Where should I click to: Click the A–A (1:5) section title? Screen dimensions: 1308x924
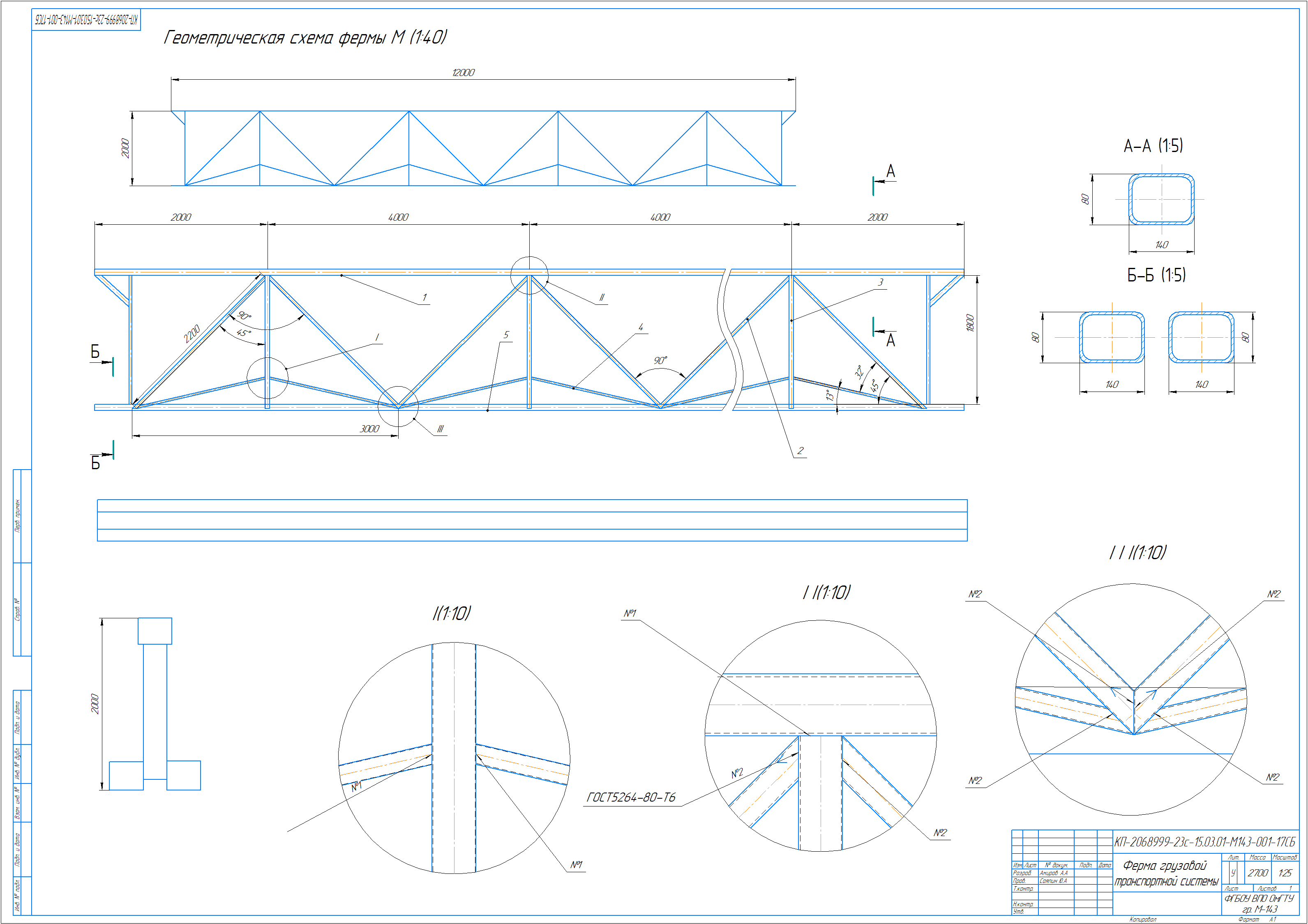pyautogui.click(x=1153, y=146)
